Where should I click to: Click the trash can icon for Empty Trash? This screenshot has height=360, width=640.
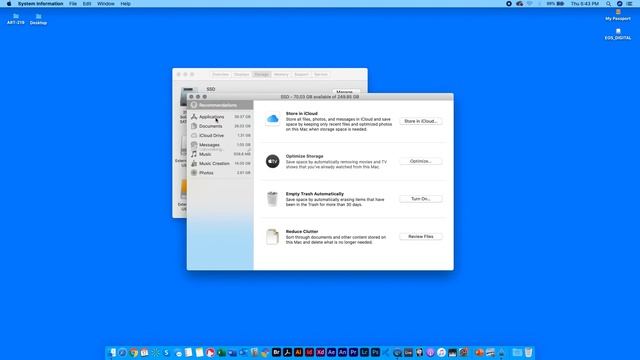(272, 199)
